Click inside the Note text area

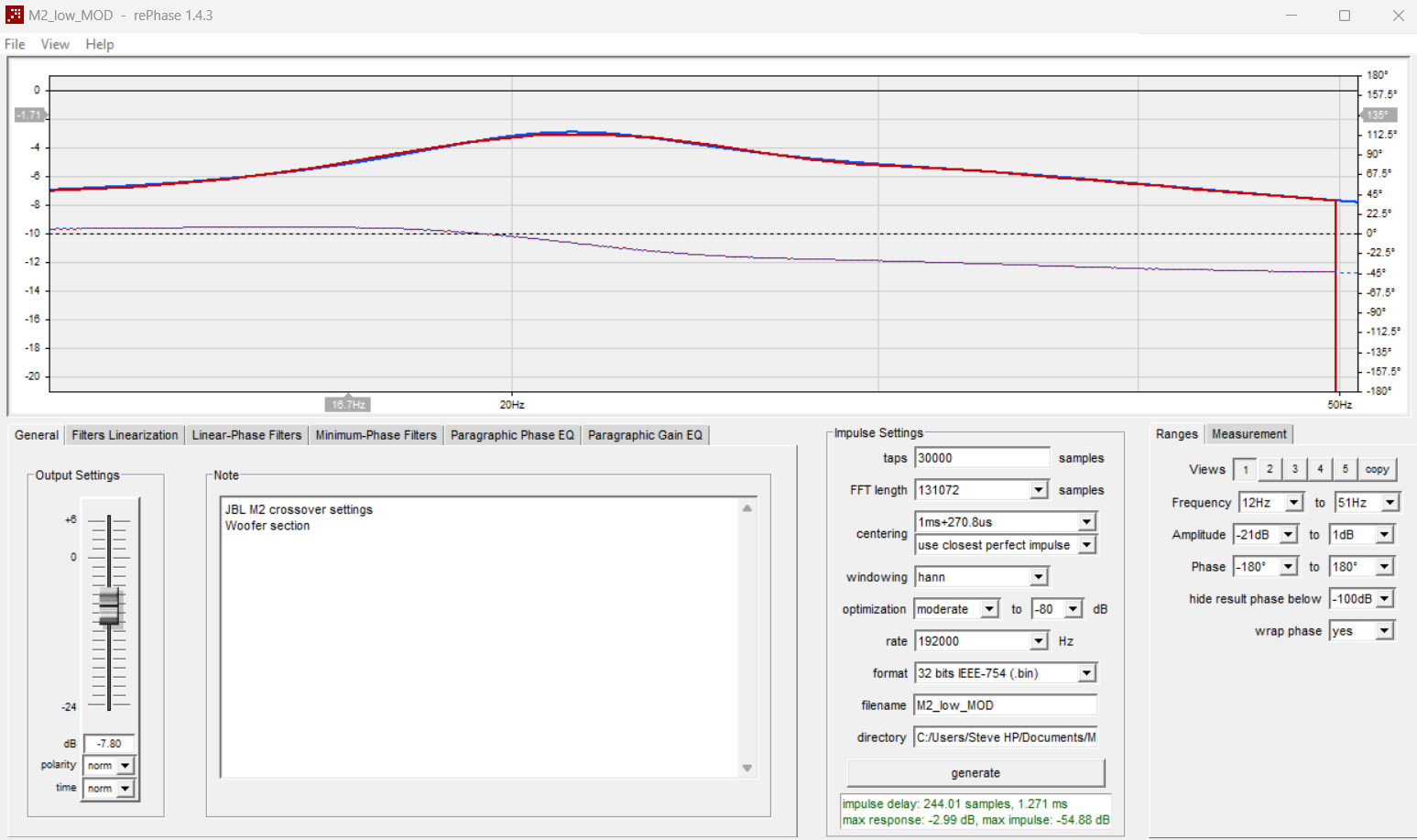coord(480,637)
